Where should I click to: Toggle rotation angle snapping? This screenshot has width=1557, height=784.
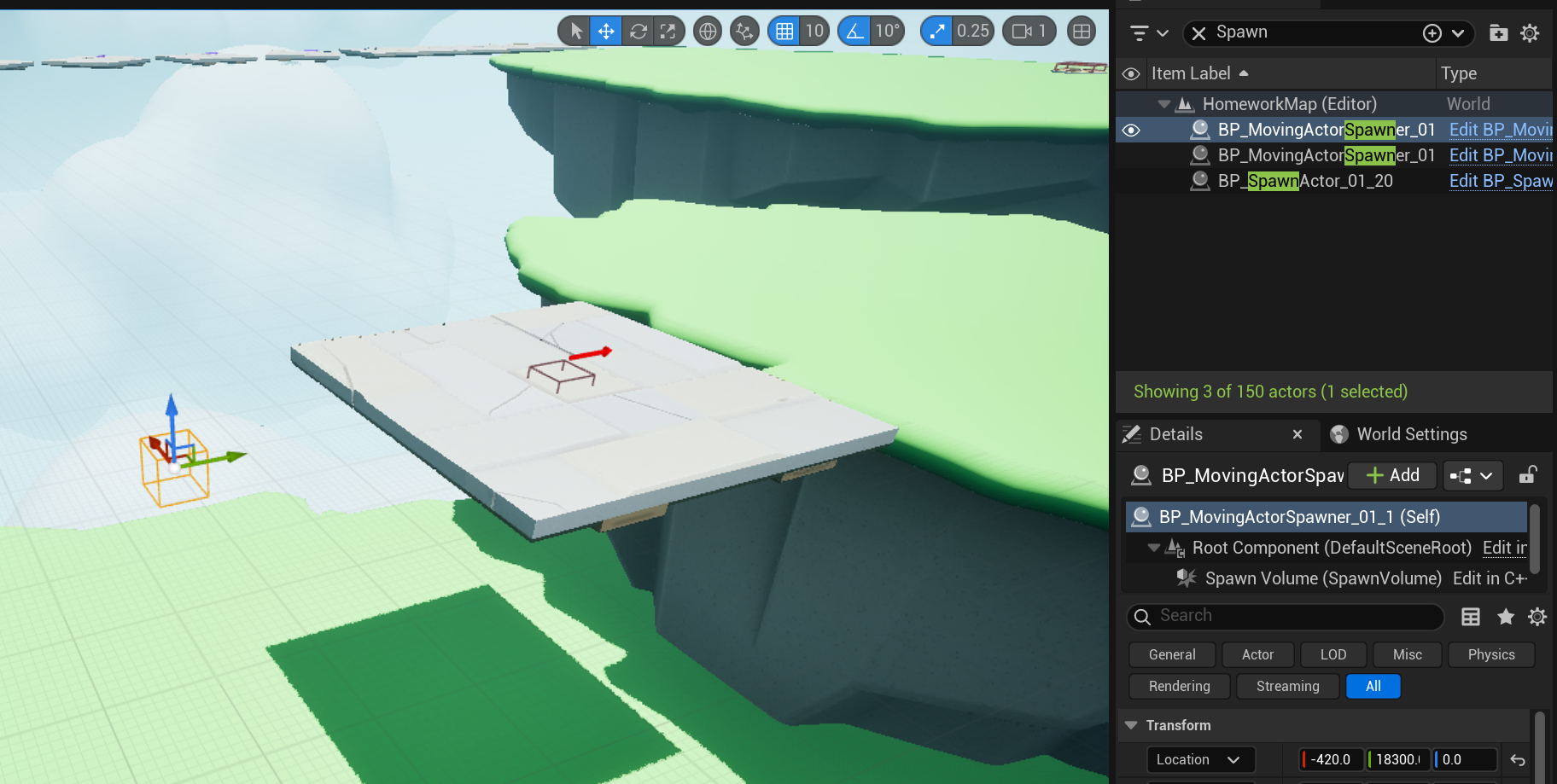click(x=854, y=32)
